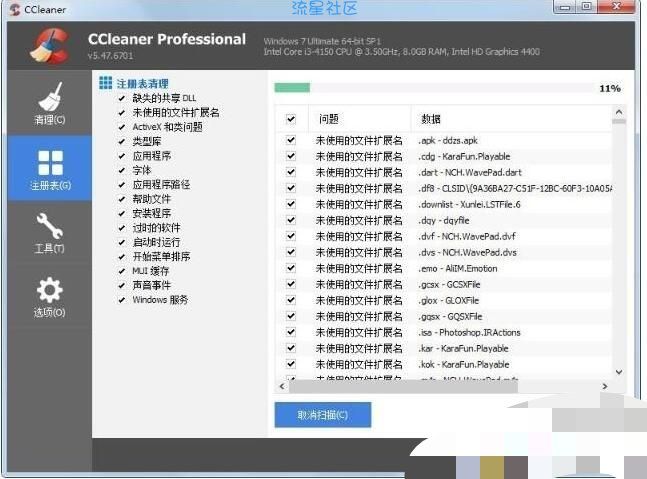
Task: Uncheck the .df8 - CLSID row
Action: [291, 188]
